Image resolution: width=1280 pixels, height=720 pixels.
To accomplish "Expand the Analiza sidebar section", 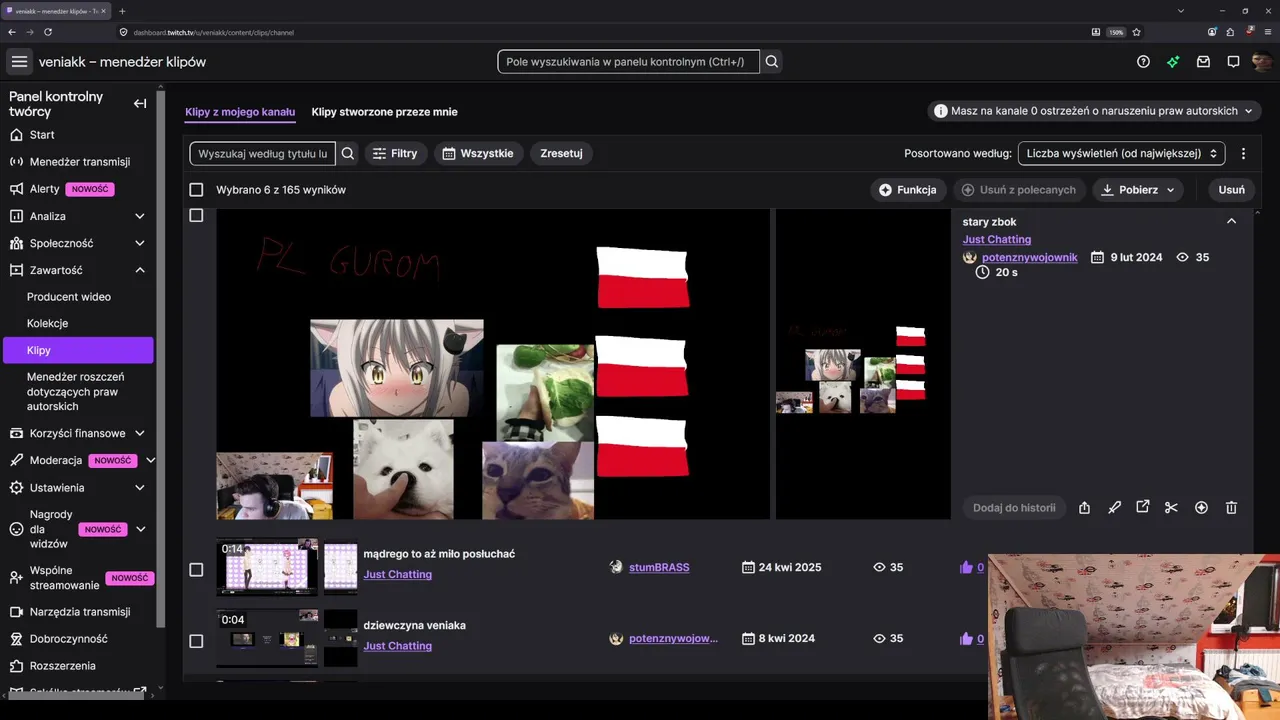I will (140, 216).
